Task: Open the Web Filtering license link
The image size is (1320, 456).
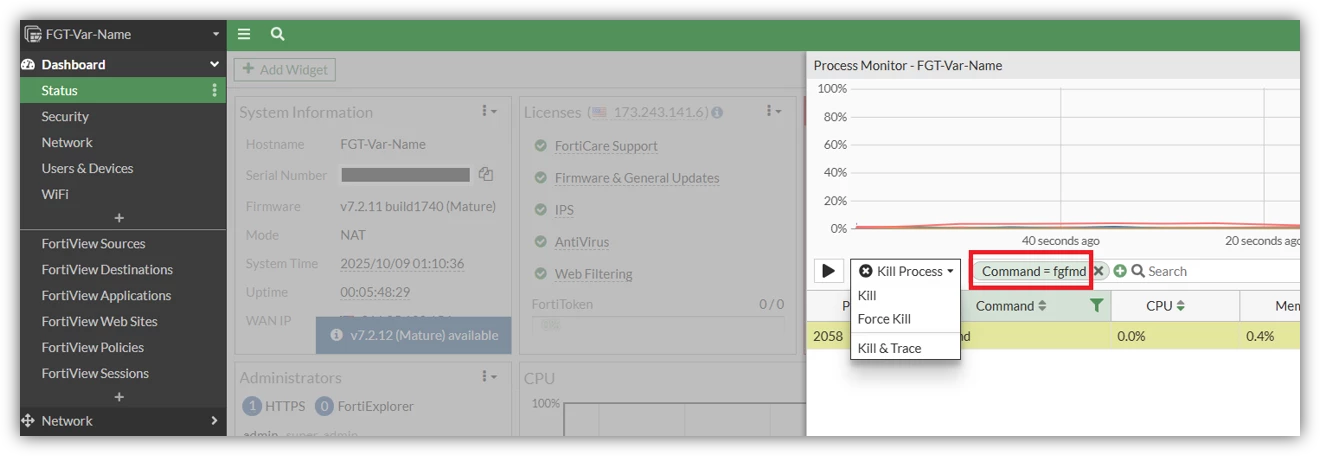Action: (x=594, y=274)
